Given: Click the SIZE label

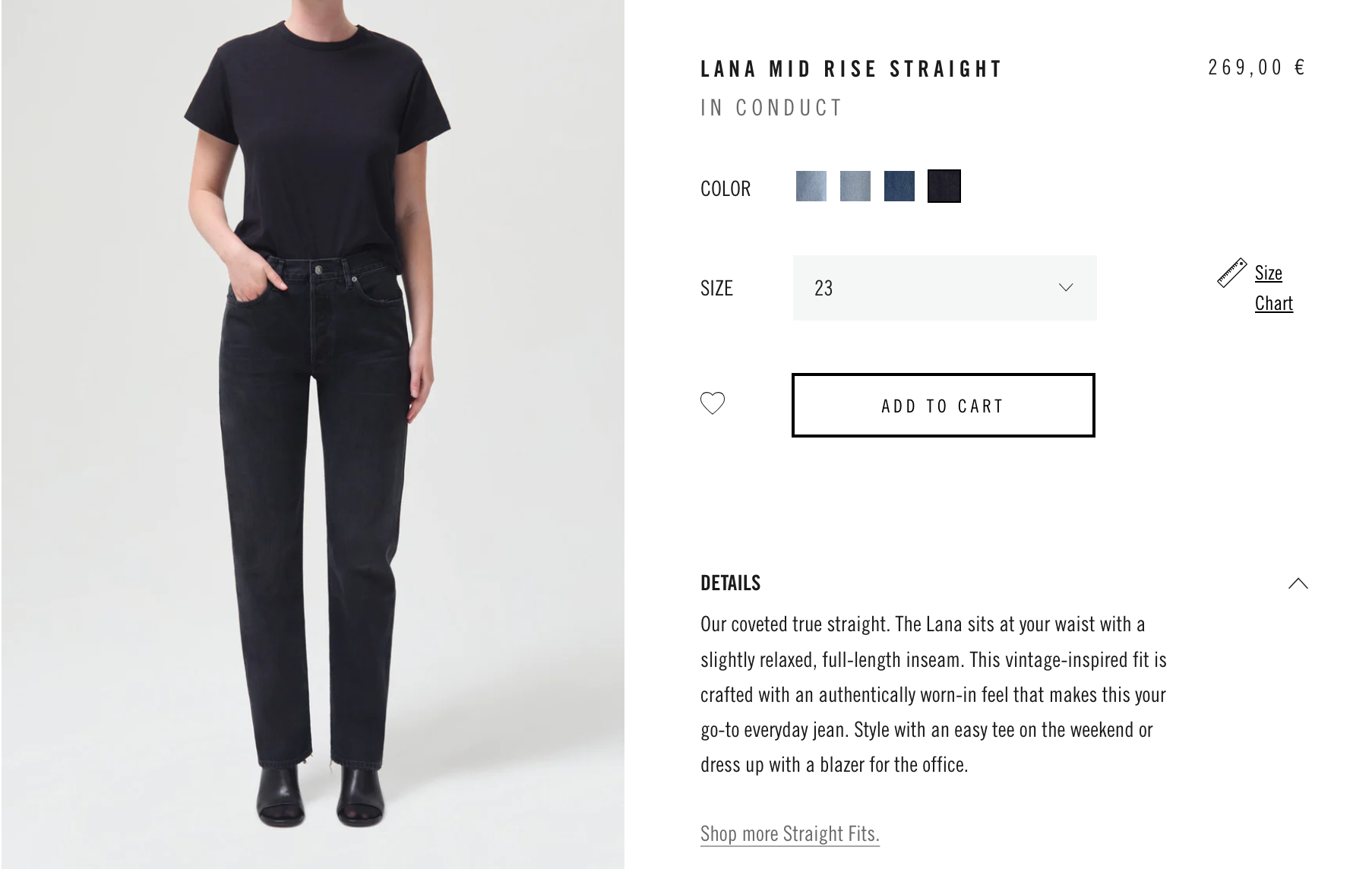Looking at the screenshot, I should [716, 289].
